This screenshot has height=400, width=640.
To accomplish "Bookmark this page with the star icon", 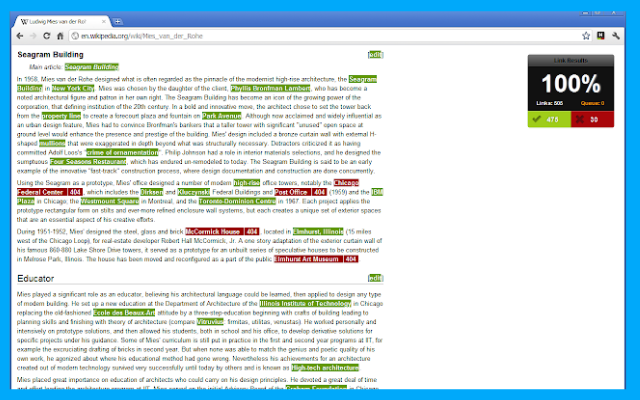I will point(586,36).
